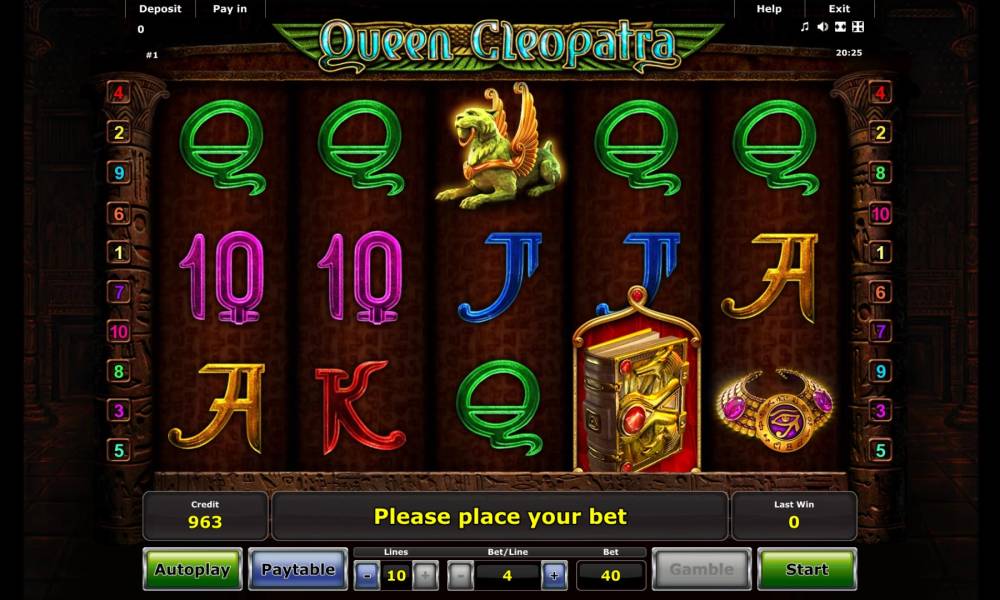The width and height of the screenshot is (1000, 600).
Task: Increase bet per line with plus
Action: (x=554, y=576)
